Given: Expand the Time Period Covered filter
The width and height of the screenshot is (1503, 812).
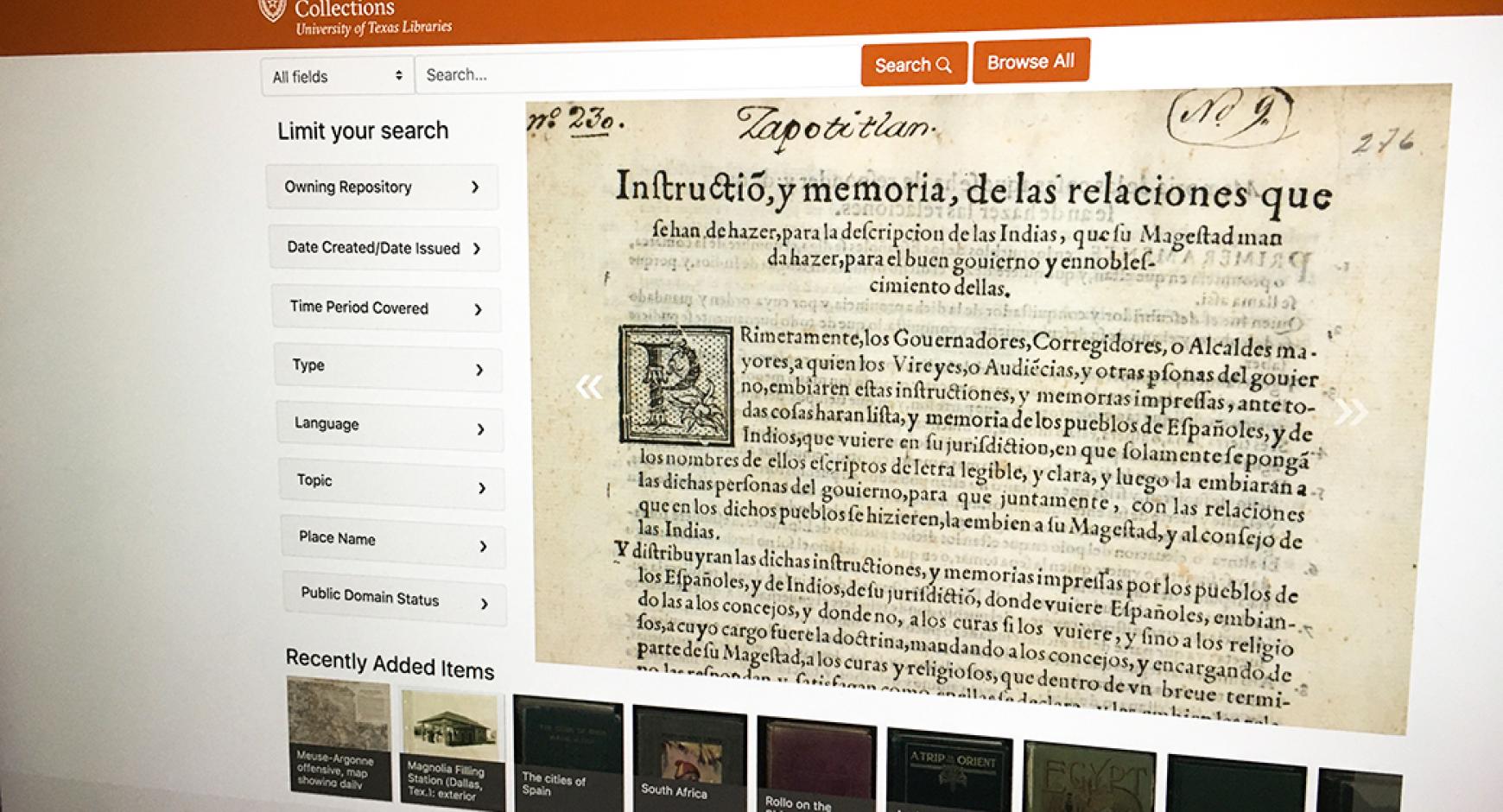Looking at the screenshot, I should pos(386,308).
